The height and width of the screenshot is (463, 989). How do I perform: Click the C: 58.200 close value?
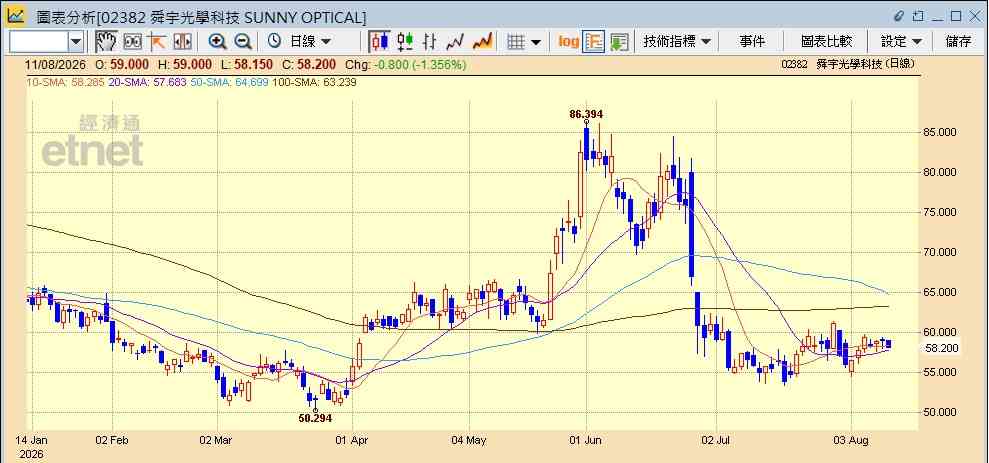tap(309, 64)
